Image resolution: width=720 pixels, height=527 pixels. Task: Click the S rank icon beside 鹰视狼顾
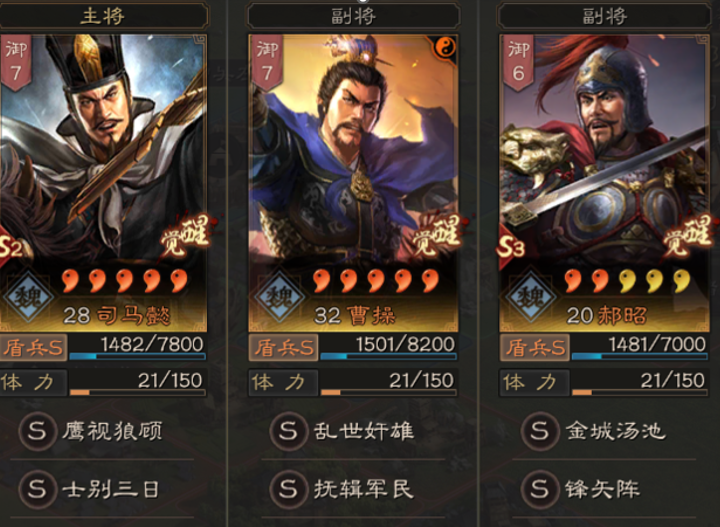coord(37,431)
